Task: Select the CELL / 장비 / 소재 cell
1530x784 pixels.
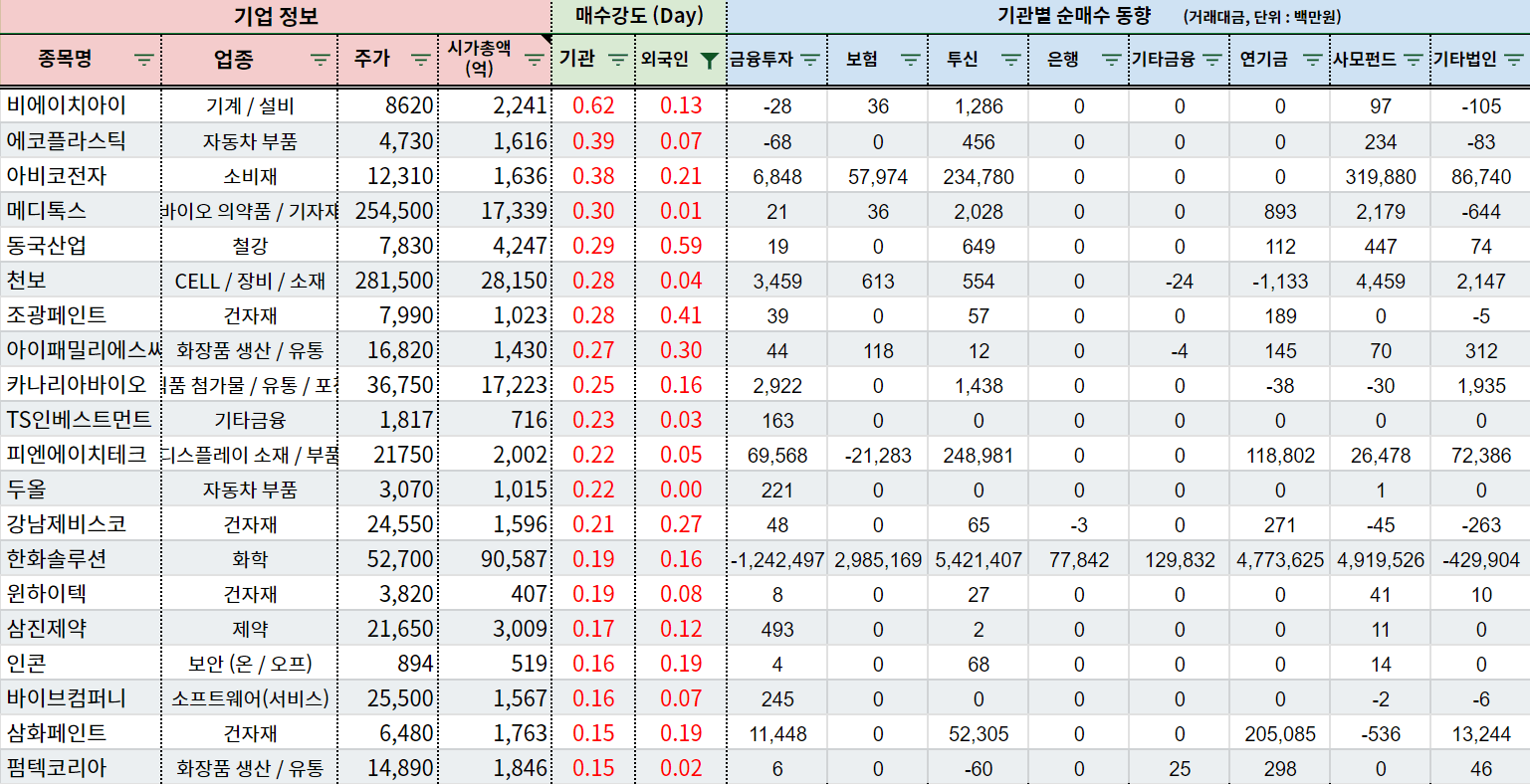Action: pyautogui.click(x=250, y=280)
